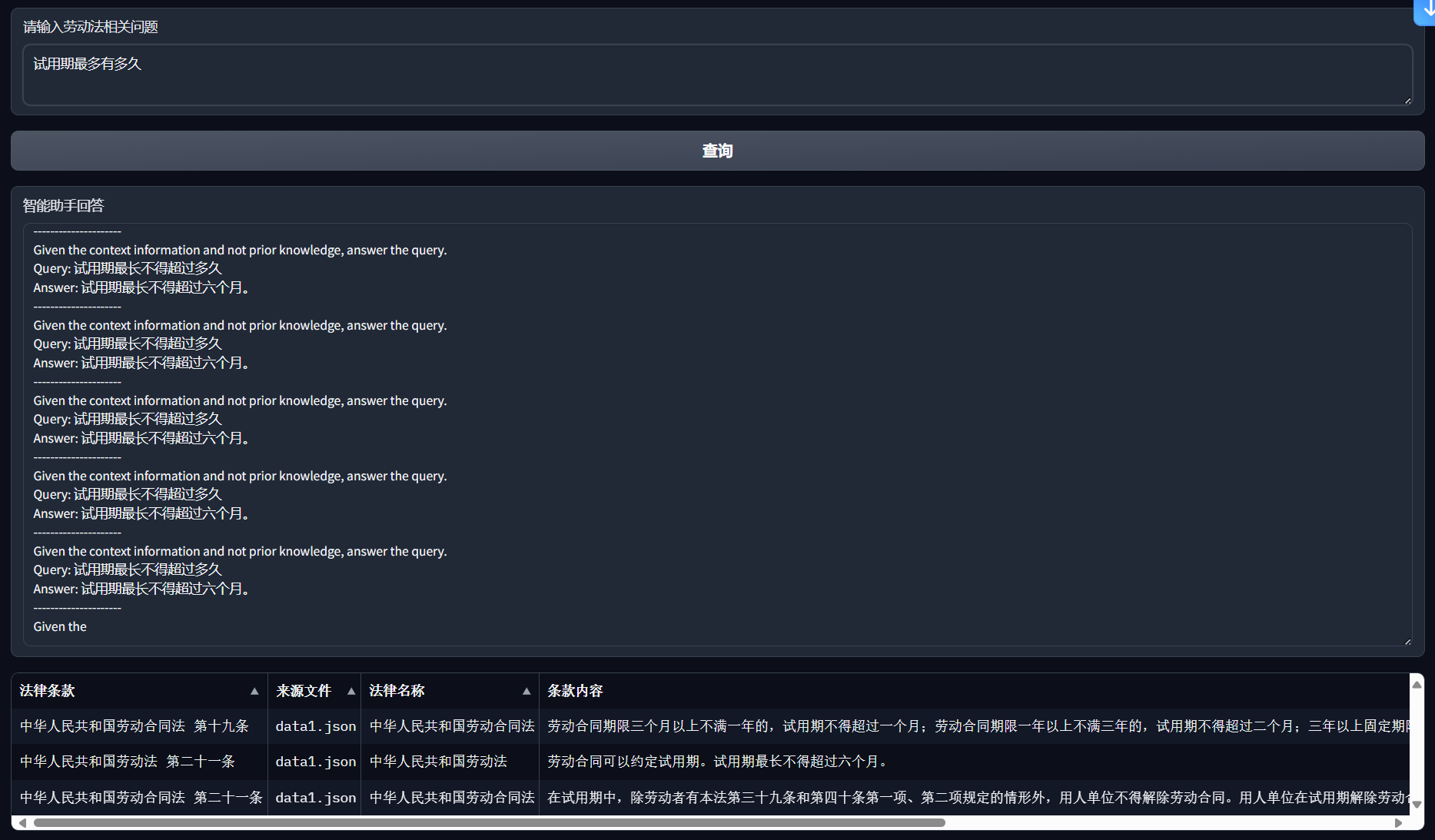
Task: Select the 劳动合同法 第十九条 cell
Action: click(x=135, y=726)
